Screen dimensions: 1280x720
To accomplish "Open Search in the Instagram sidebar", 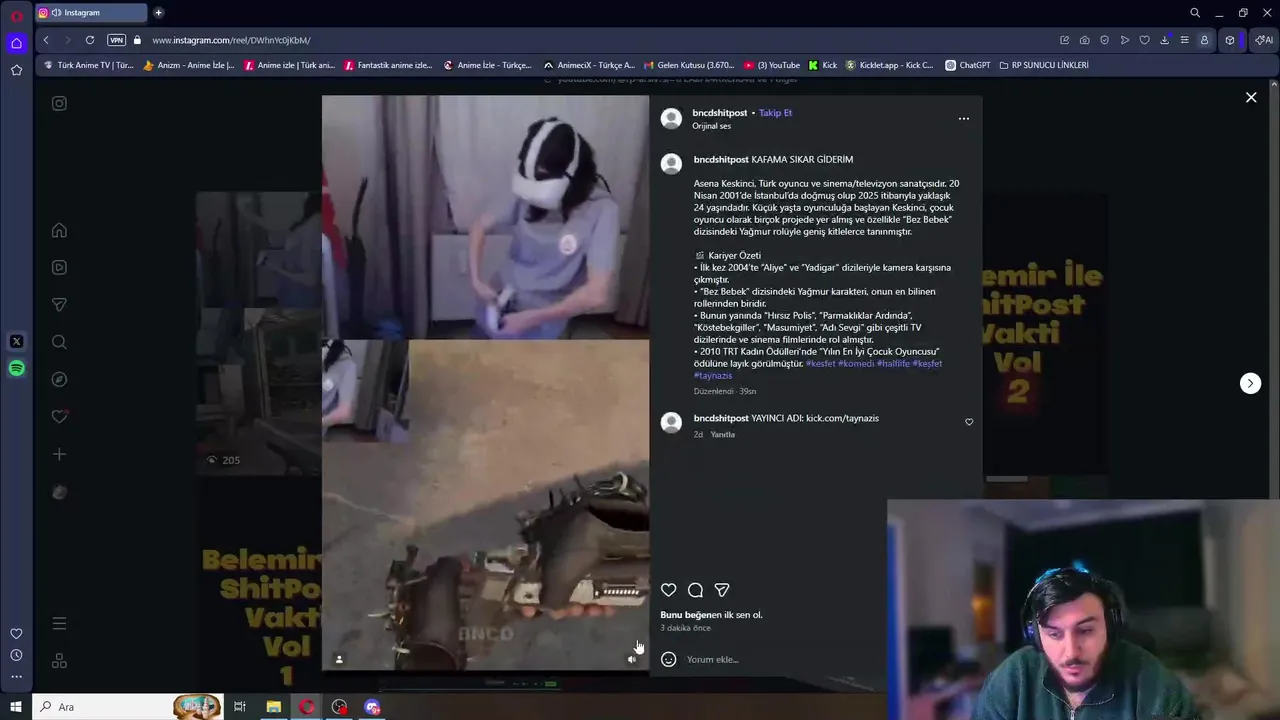I will 59,342.
